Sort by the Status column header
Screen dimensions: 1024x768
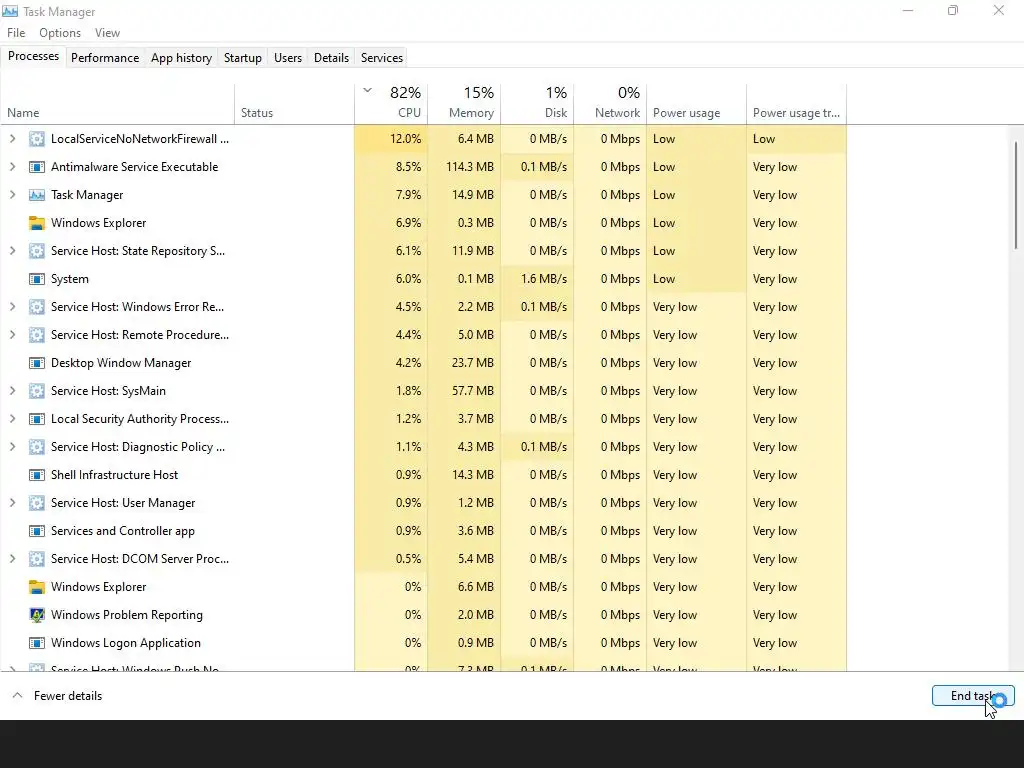pos(295,104)
